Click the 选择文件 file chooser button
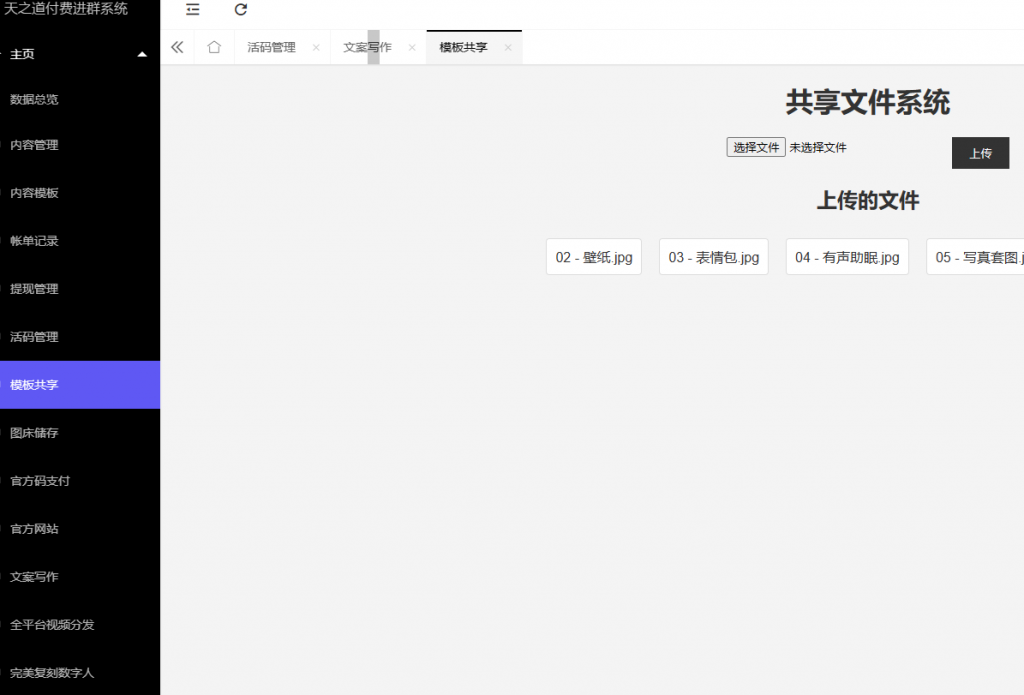Viewport: 1024px width, 695px height. tap(755, 148)
